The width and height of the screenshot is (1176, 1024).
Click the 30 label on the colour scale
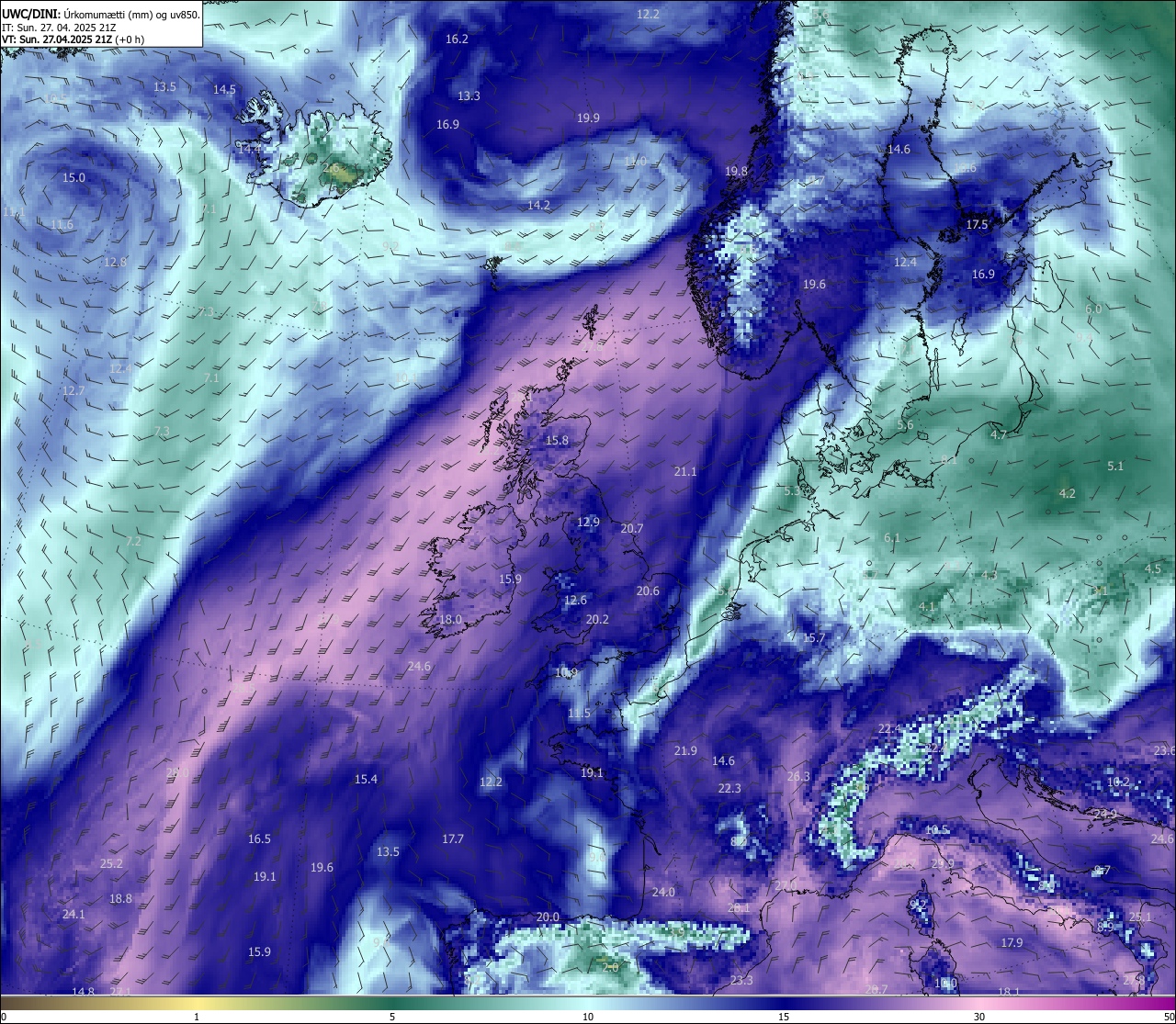979,1017
